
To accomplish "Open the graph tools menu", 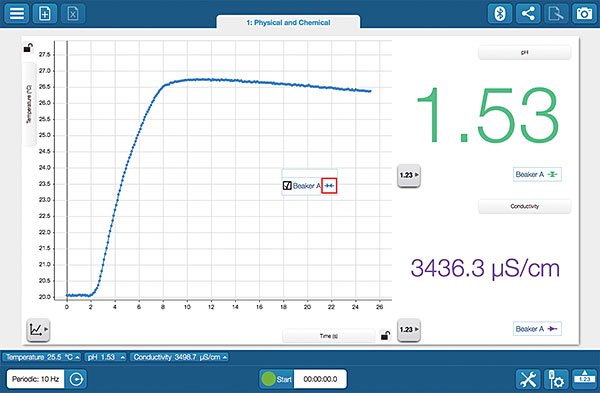I will pos(38,329).
